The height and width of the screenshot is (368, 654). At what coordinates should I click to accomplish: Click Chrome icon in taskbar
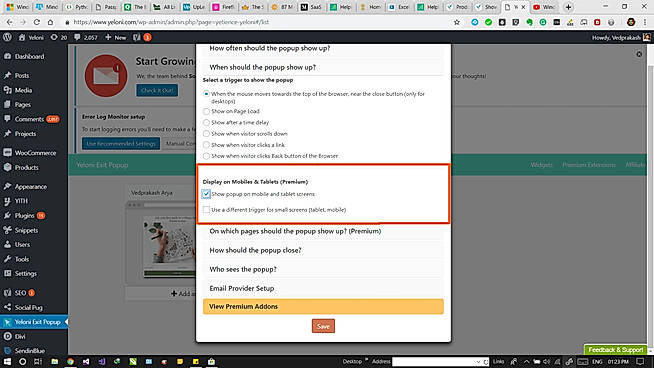point(70,361)
